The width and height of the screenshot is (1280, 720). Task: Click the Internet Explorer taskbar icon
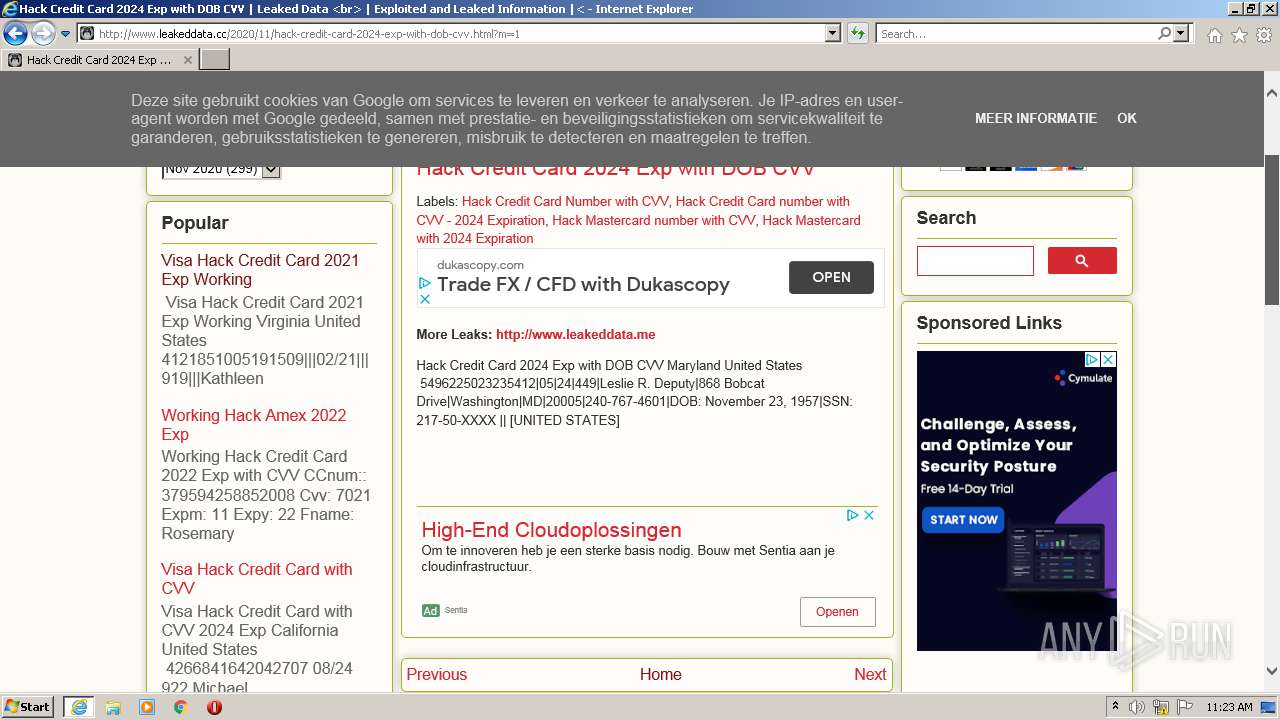tap(79, 707)
